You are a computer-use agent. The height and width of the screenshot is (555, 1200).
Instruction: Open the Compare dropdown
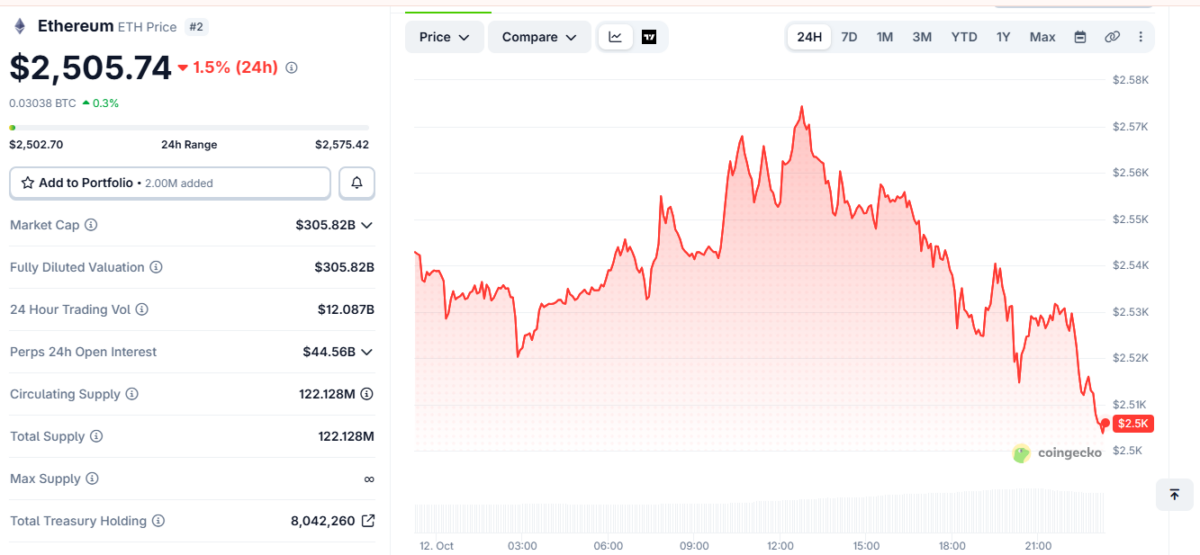pos(539,37)
